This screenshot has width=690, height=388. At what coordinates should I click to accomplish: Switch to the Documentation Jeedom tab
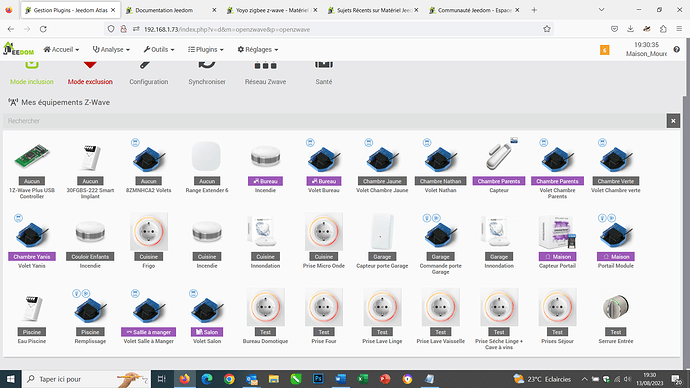tap(171, 10)
